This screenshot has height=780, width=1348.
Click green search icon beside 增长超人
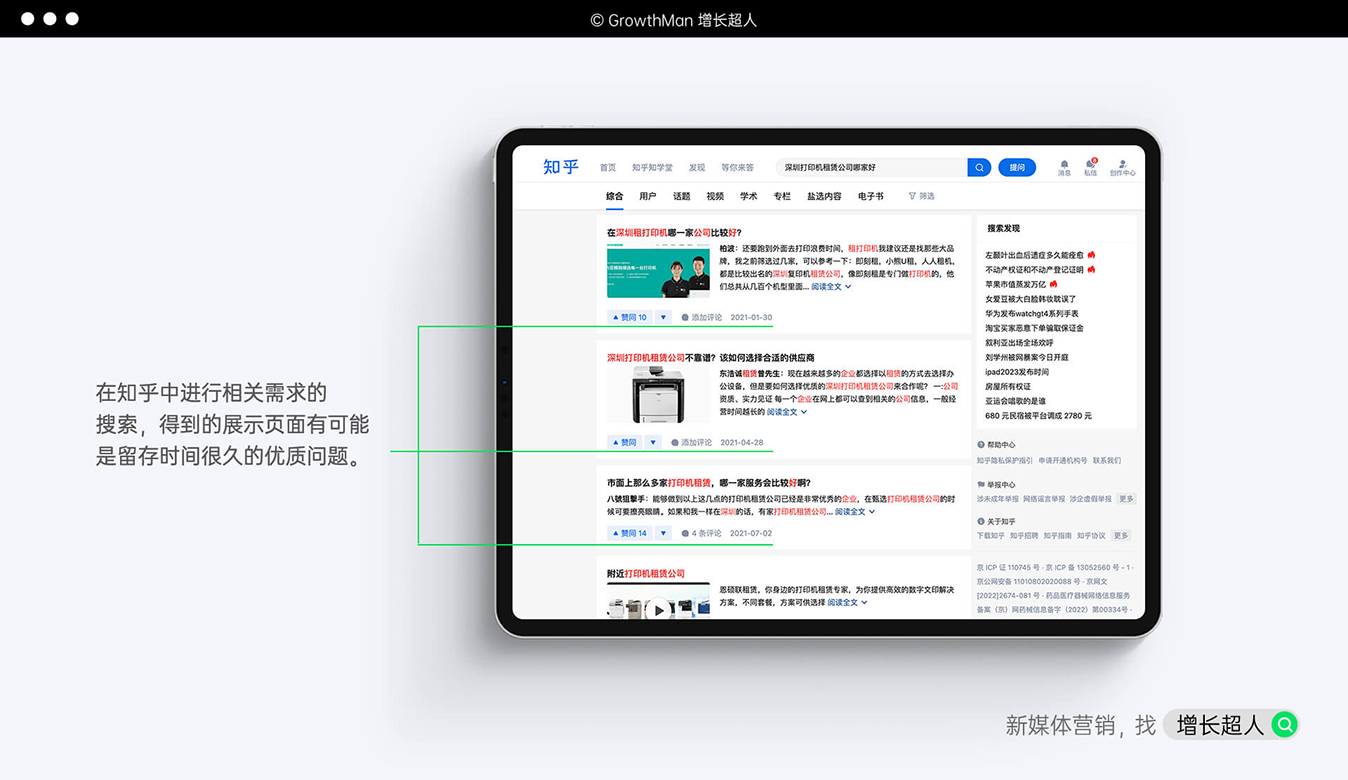tap(1284, 725)
